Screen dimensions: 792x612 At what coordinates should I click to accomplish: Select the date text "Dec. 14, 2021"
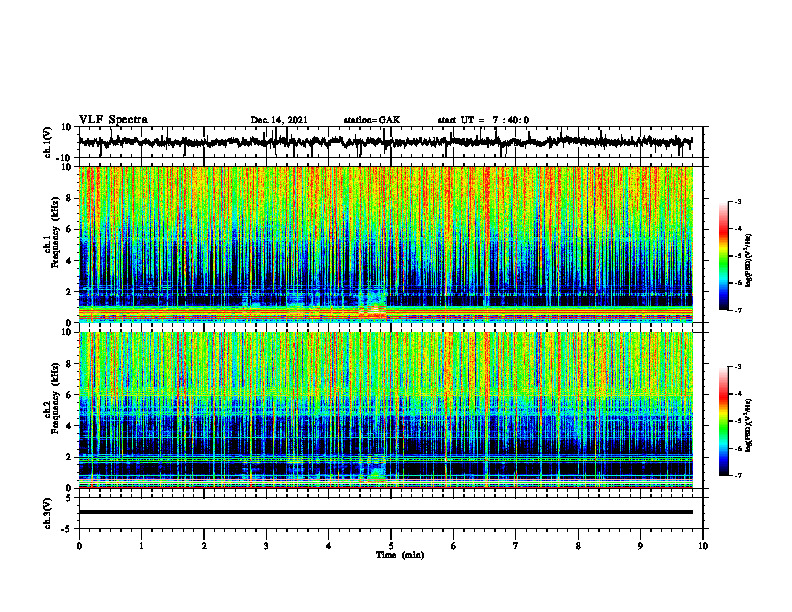point(279,120)
